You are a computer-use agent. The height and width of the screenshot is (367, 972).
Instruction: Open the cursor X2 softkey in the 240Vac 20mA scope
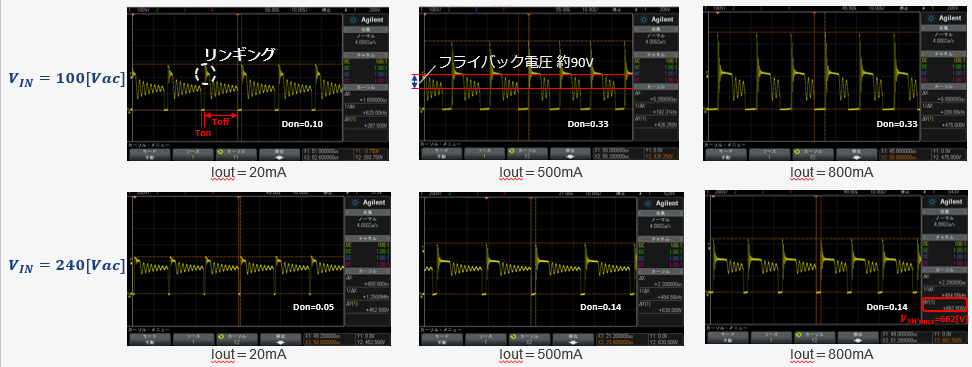pyautogui.click(x=236, y=338)
